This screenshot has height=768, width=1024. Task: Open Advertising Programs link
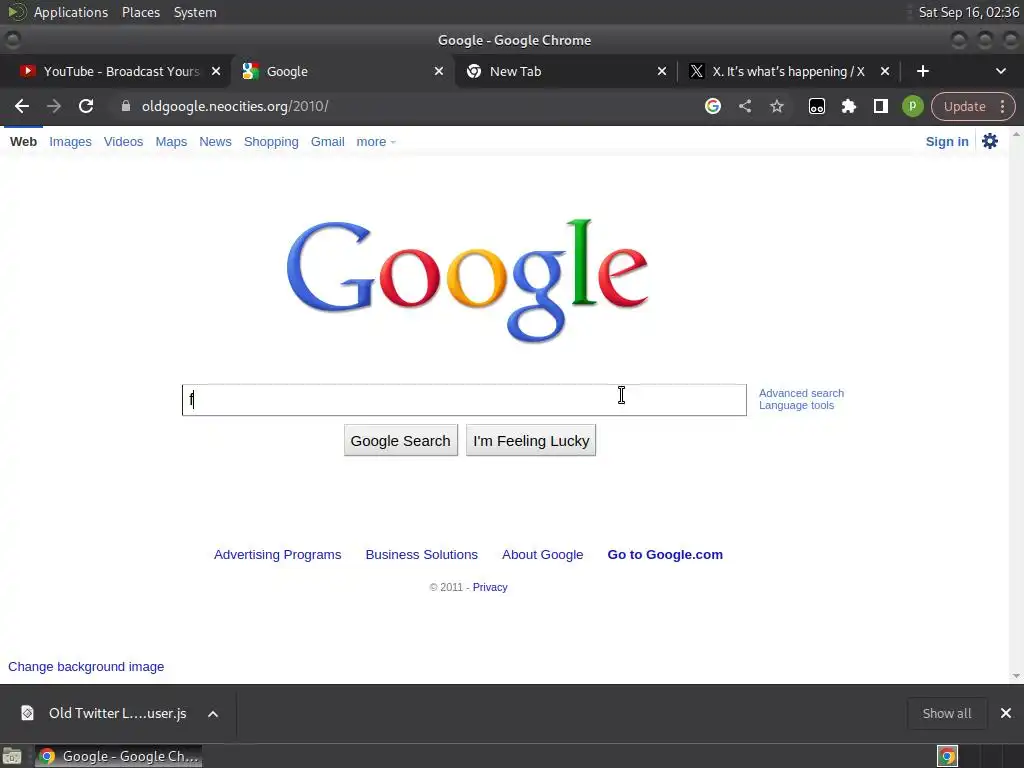click(x=278, y=554)
